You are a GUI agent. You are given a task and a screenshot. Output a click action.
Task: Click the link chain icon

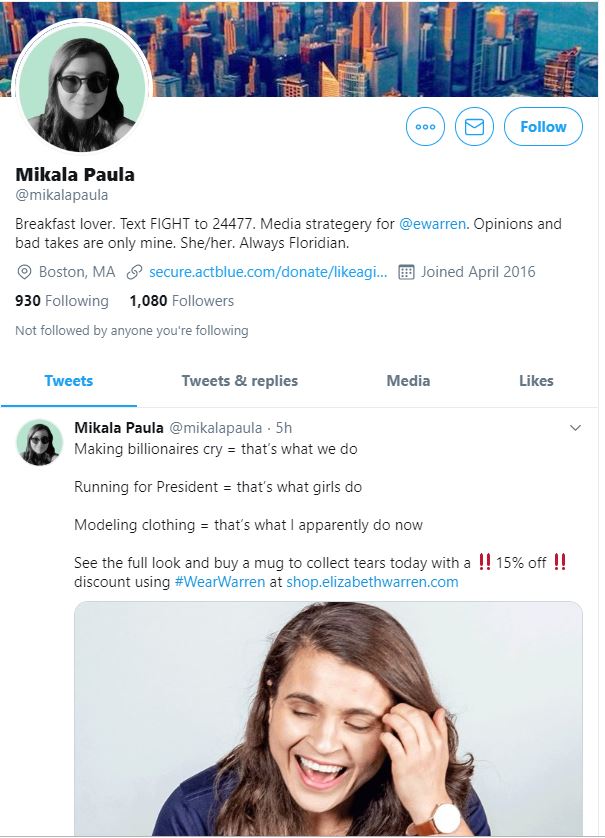(x=135, y=272)
